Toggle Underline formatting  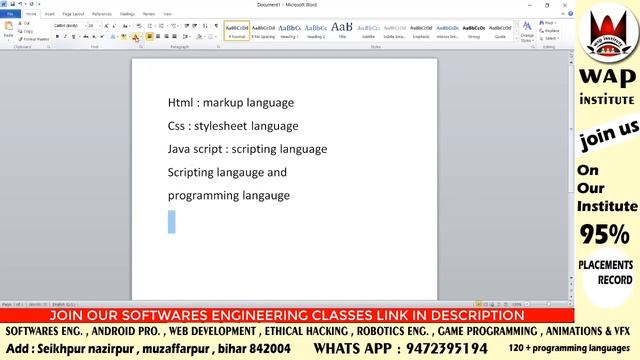click(x=73, y=37)
